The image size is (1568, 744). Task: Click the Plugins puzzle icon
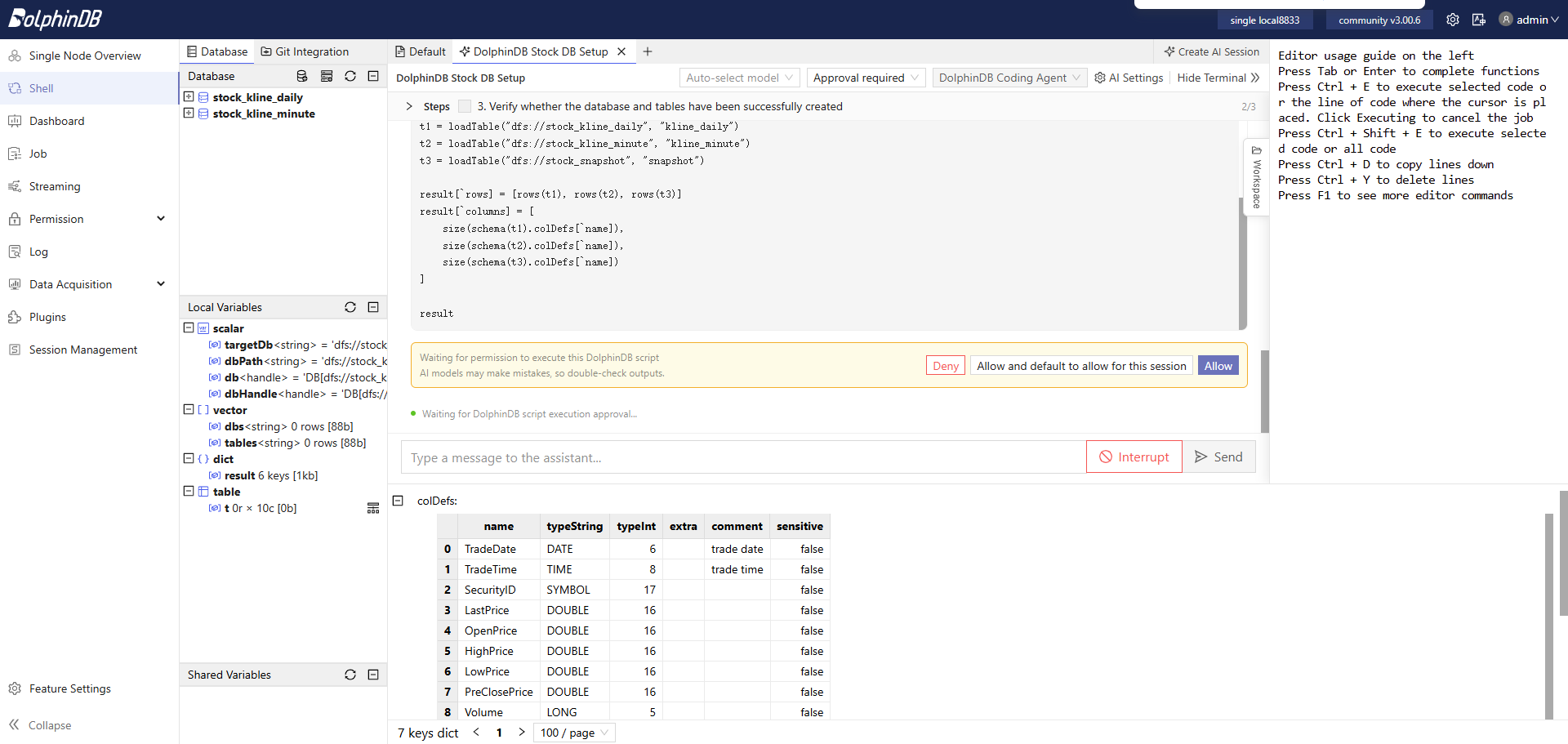[x=15, y=317]
